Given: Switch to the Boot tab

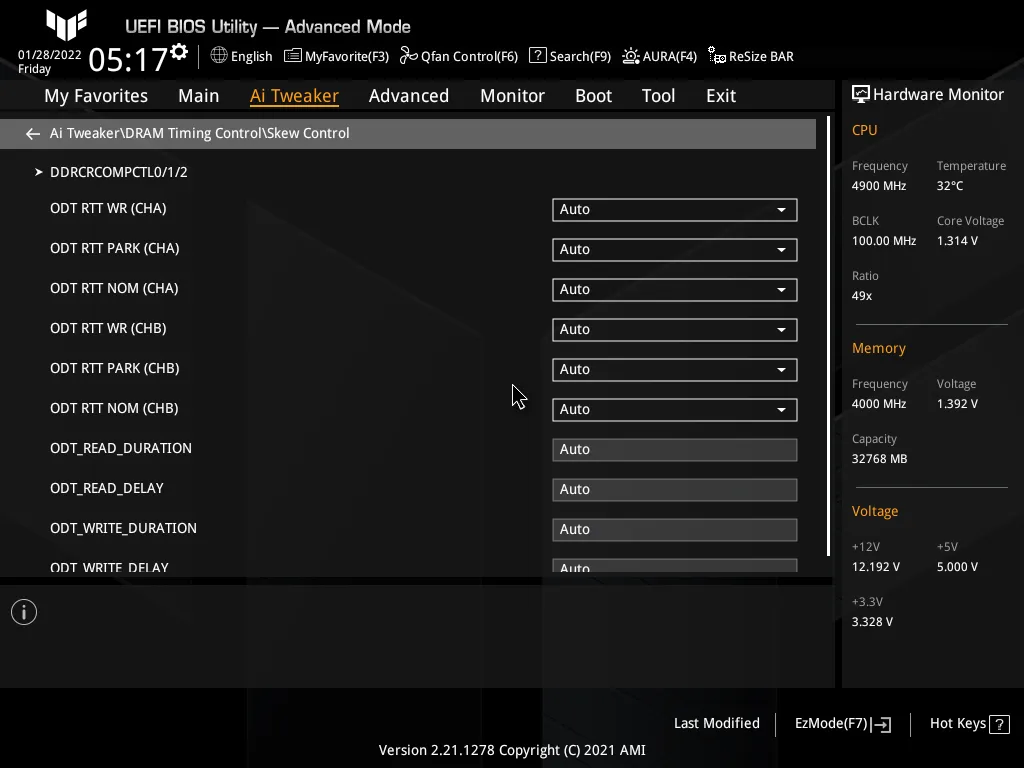Looking at the screenshot, I should click(593, 96).
